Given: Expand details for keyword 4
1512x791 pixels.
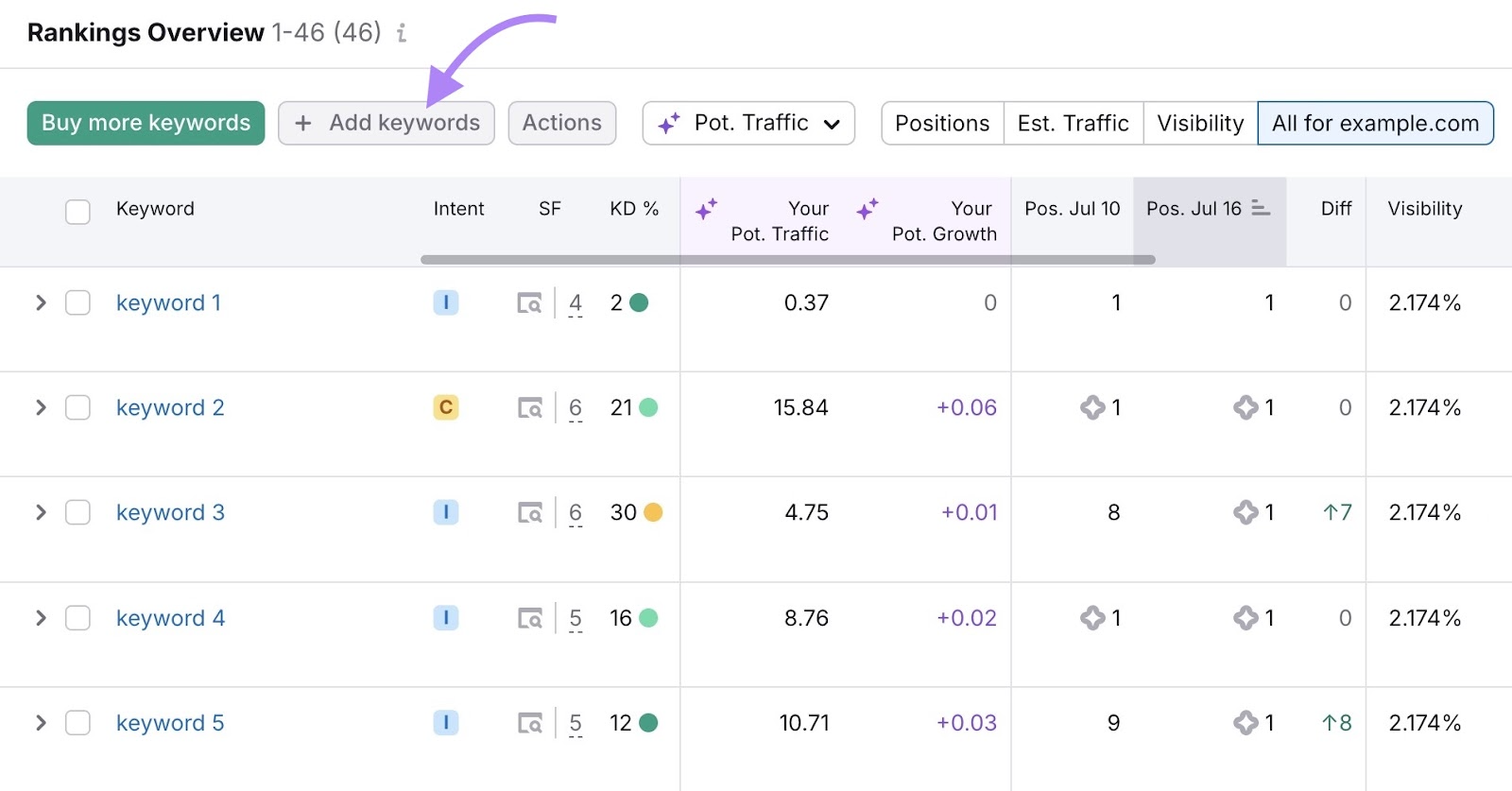Looking at the screenshot, I should point(41,618).
